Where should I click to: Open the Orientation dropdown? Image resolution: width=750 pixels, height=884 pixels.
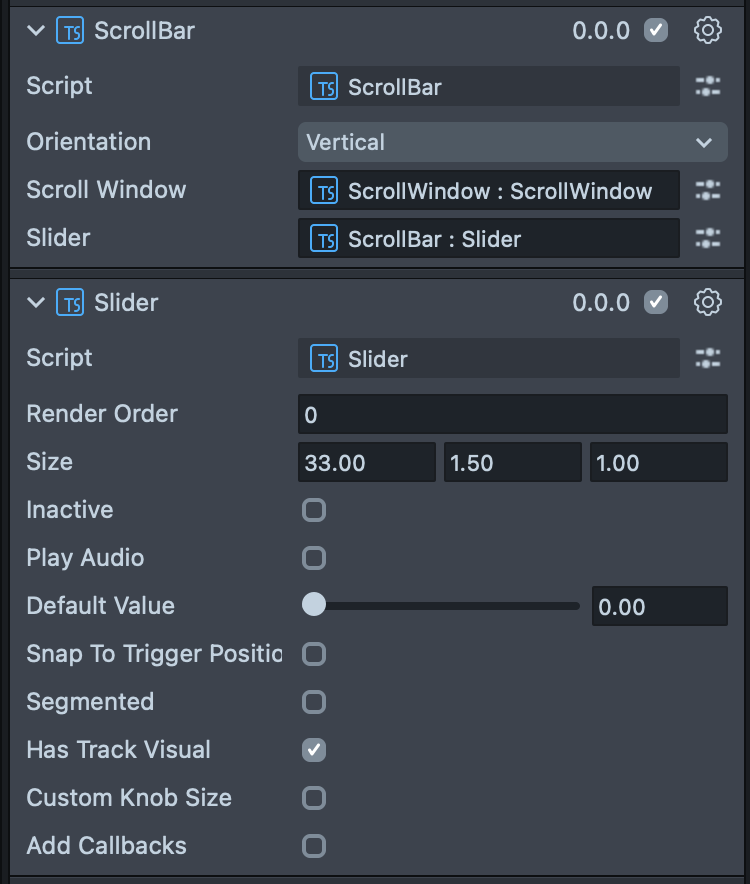point(512,142)
